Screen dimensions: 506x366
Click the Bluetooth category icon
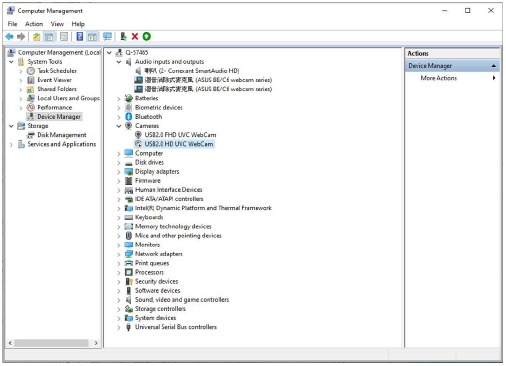point(129,117)
